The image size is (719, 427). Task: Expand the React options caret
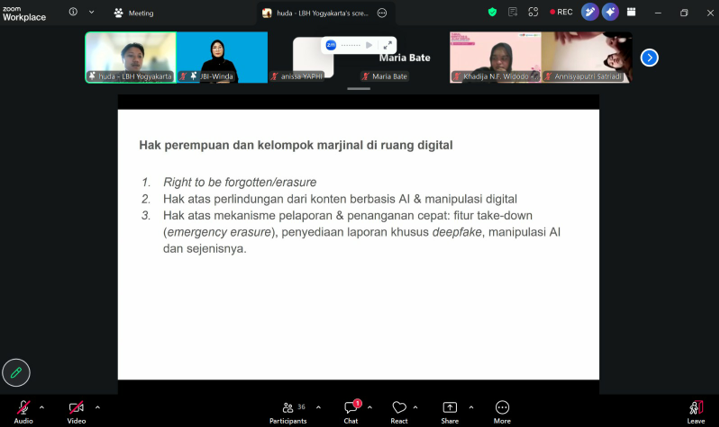point(415,407)
